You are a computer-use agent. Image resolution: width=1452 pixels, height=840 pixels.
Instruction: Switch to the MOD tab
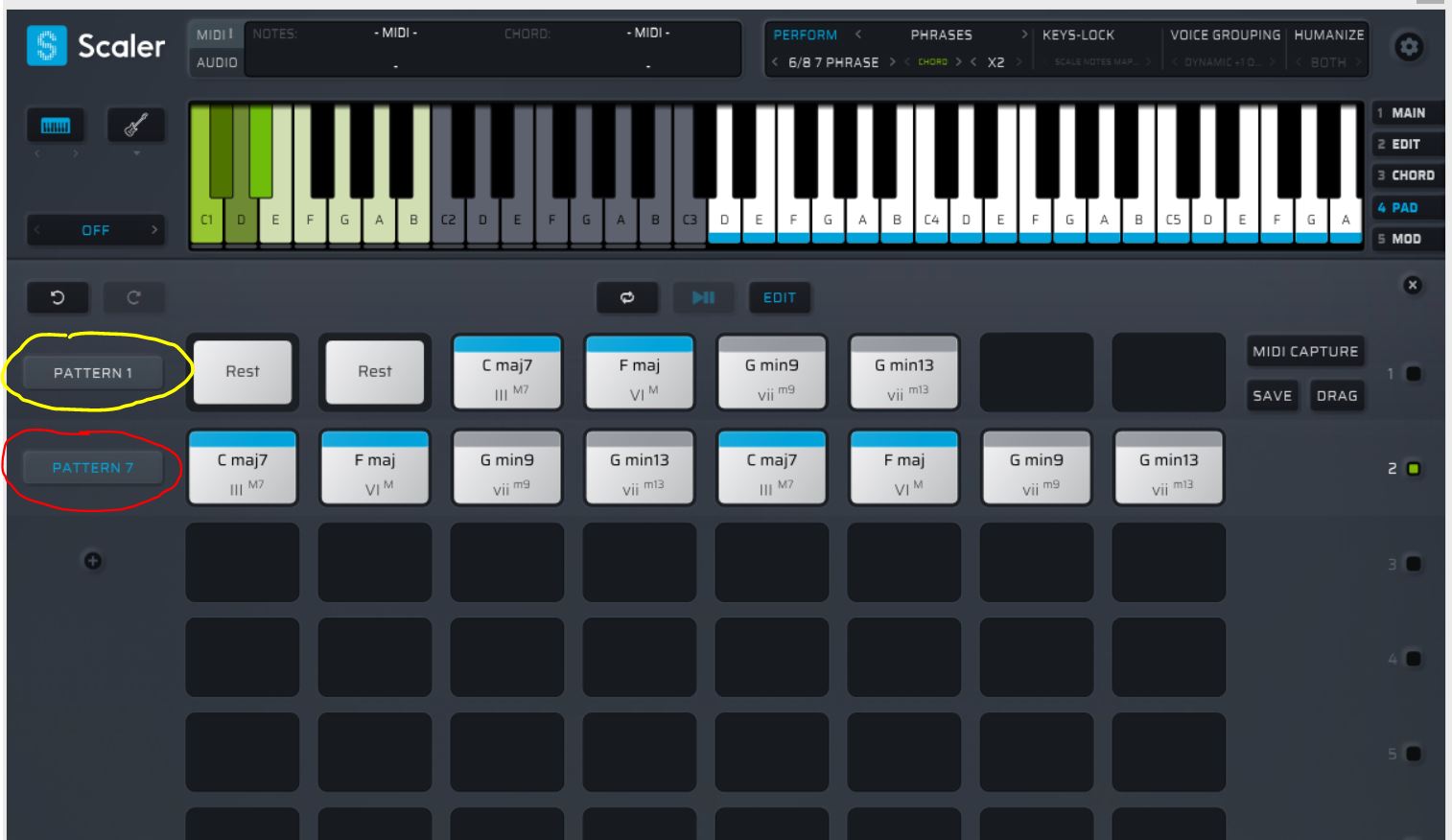[x=1407, y=239]
